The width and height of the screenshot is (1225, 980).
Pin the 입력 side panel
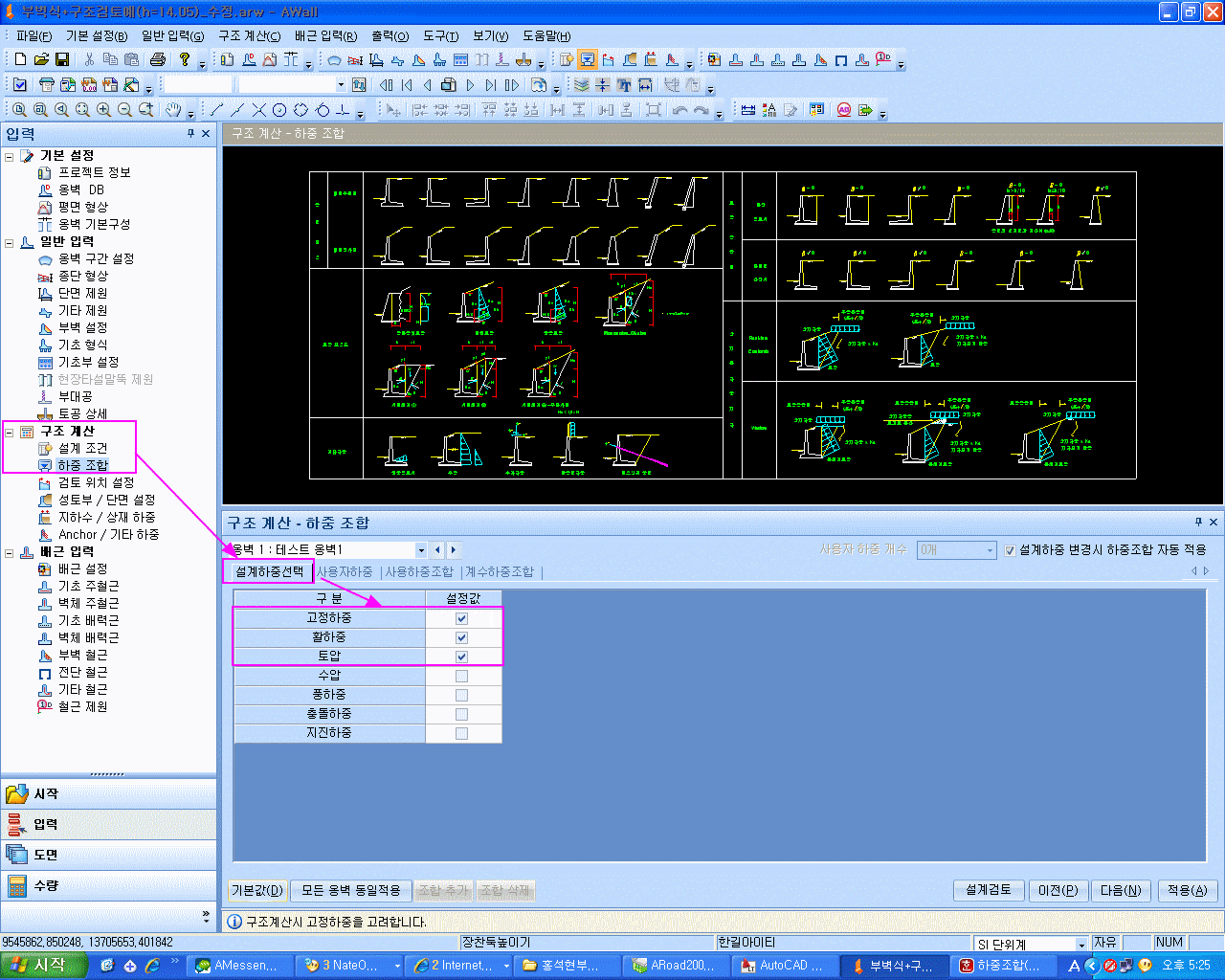point(190,134)
